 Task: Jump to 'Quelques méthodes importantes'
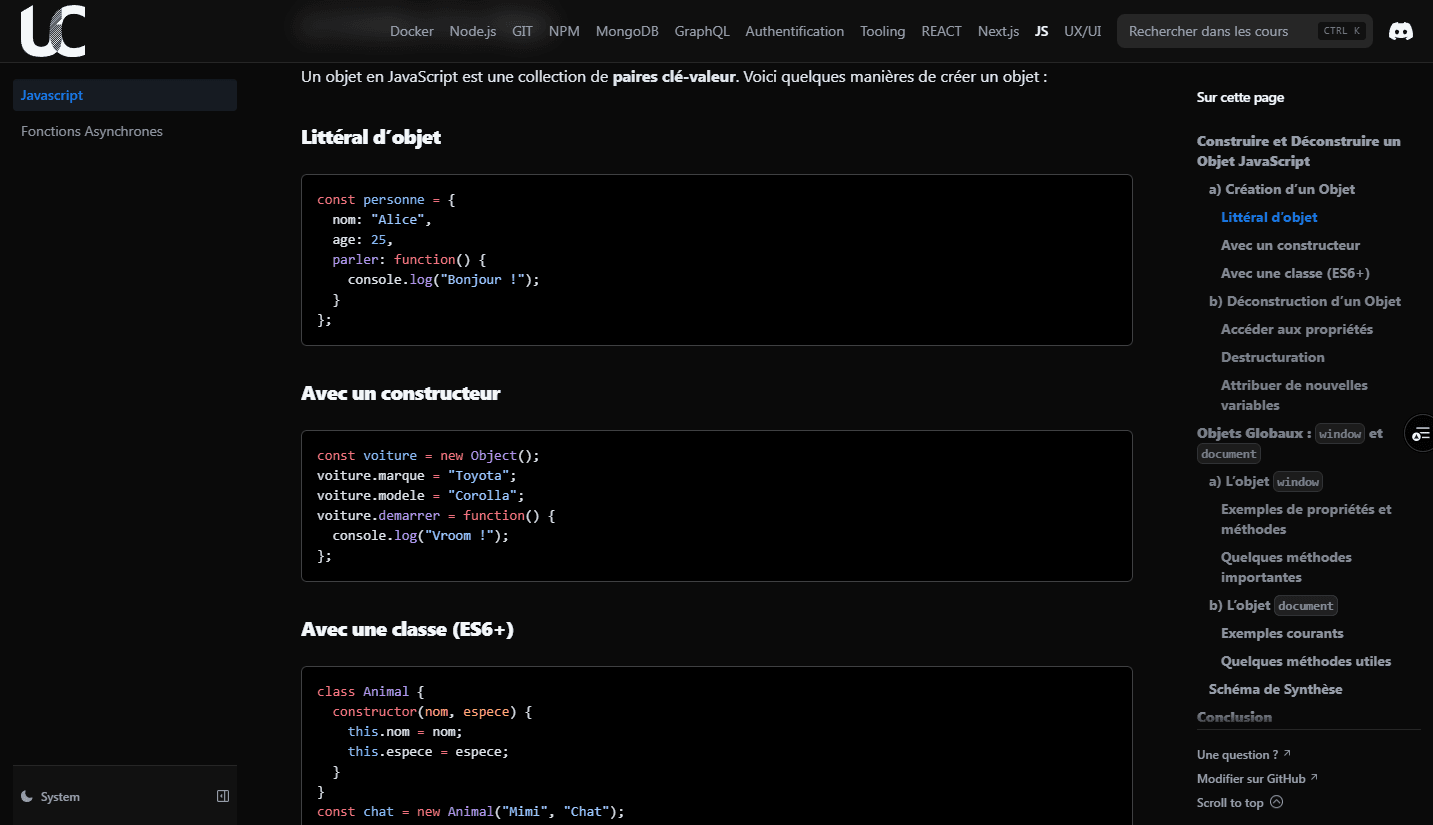pos(1286,567)
